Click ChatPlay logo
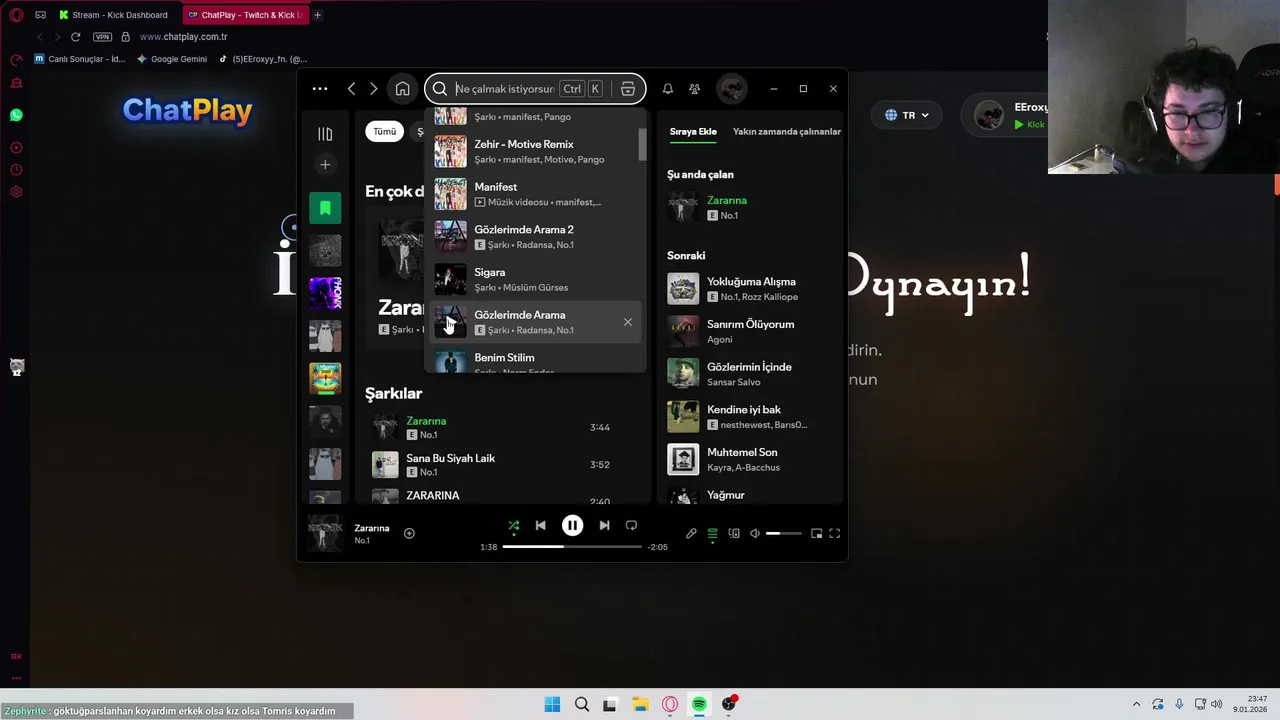1280x720 pixels. (x=187, y=110)
